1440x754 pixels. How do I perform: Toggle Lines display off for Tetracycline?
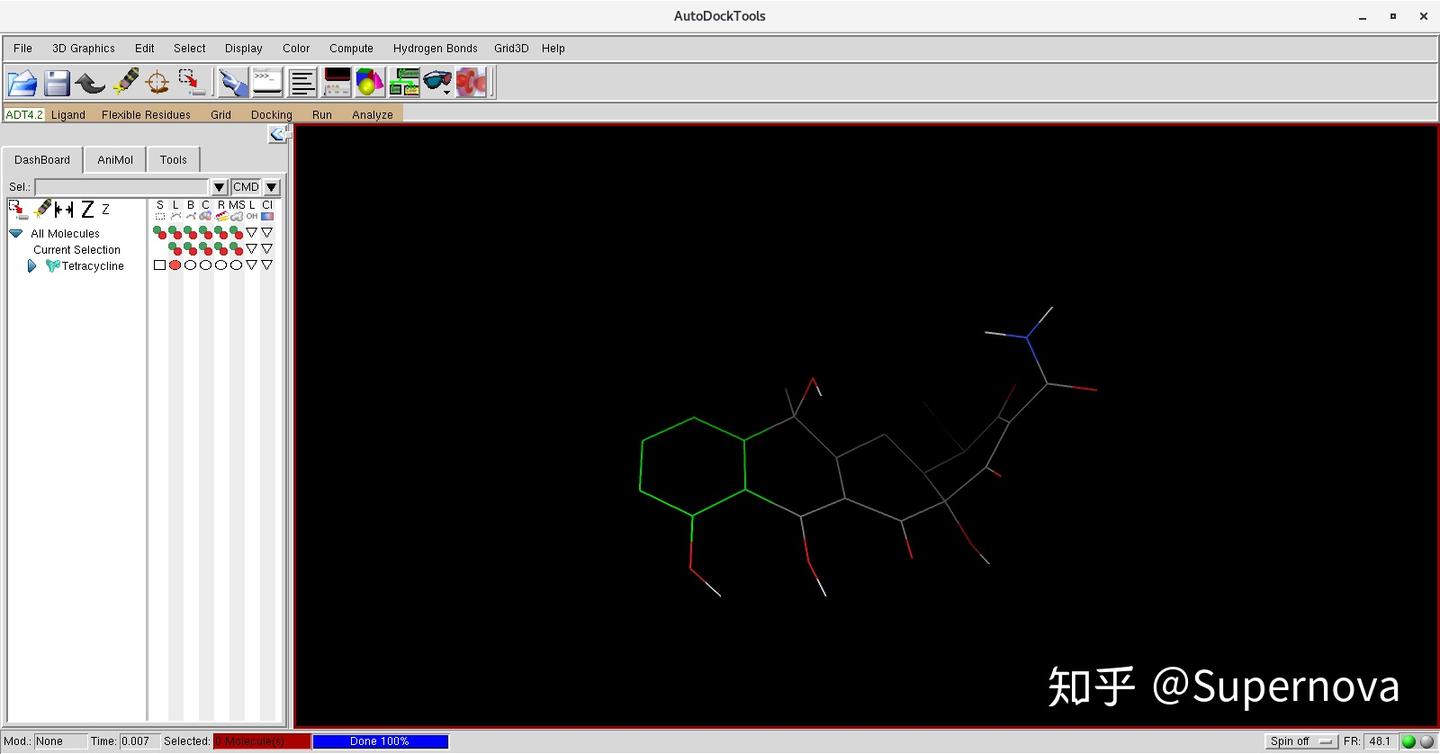click(x=175, y=265)
